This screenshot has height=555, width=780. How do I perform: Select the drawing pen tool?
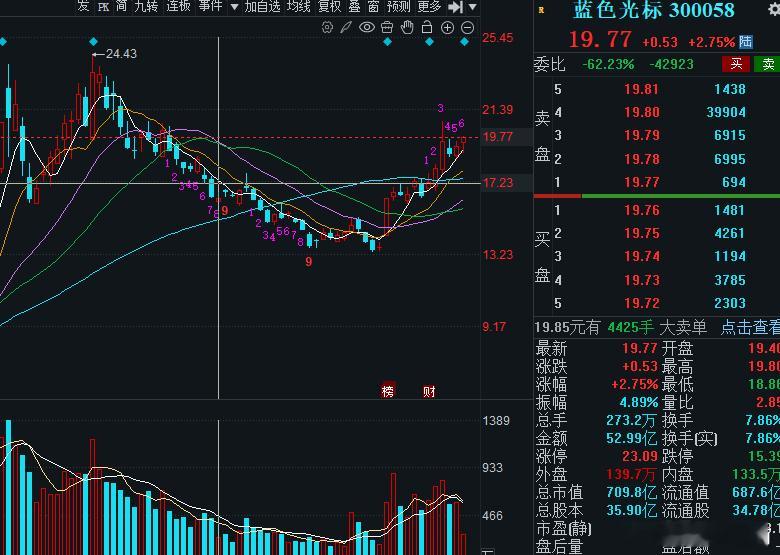[346, 28]
